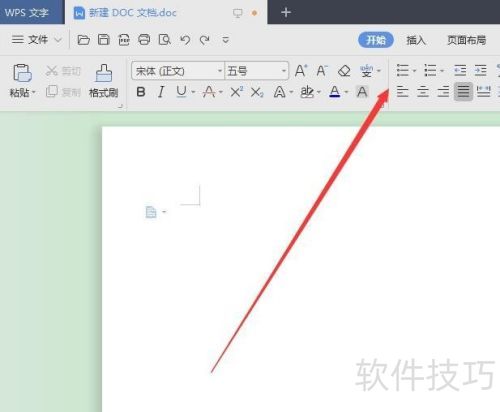Image resolution: width=500 pixels, height=412 pixels.
Task: Click the Save icon
Action: point(104,40)
